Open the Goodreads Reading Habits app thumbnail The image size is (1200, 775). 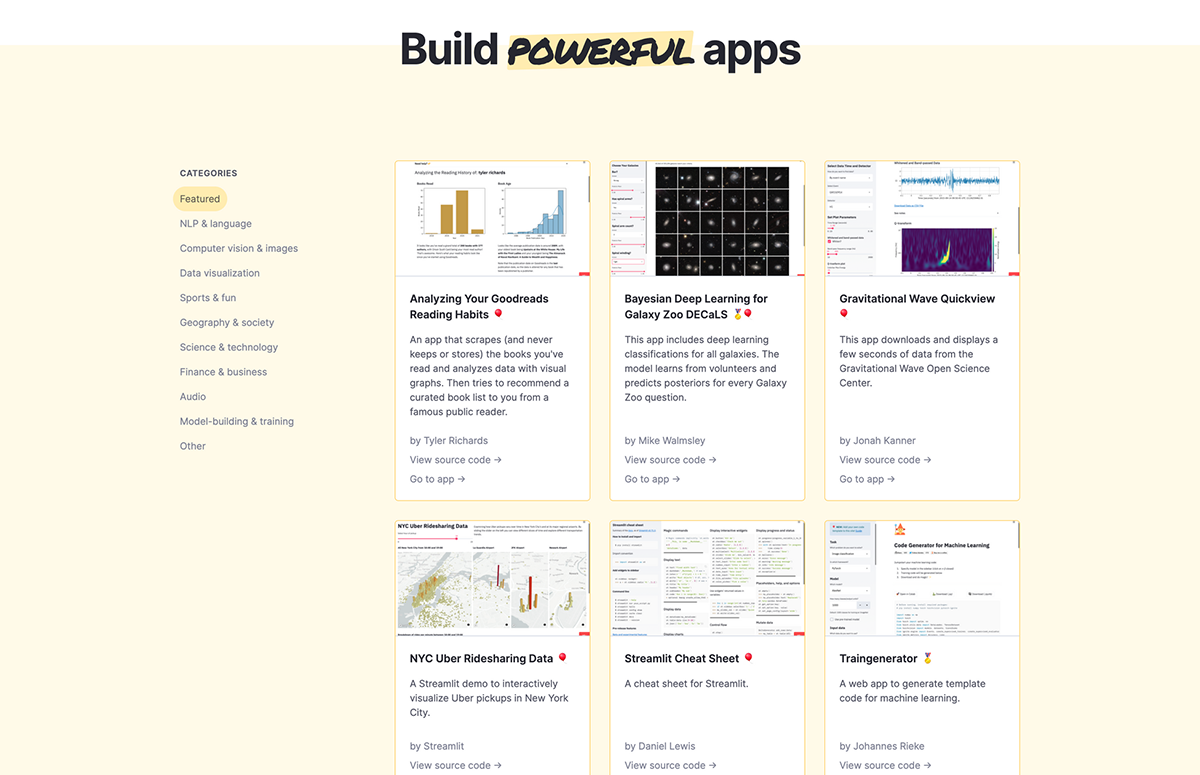[492, 219]
